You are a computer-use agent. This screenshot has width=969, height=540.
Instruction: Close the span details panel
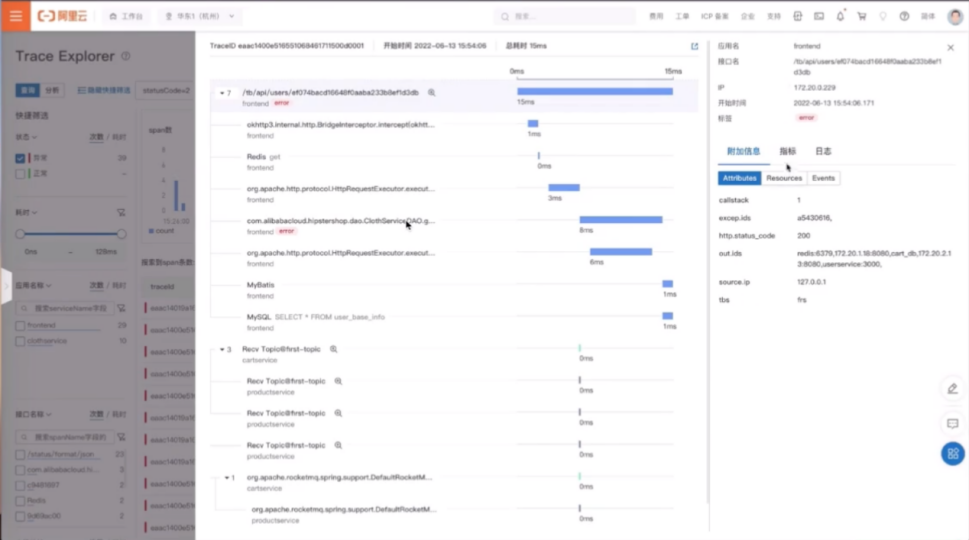point(950,47)
